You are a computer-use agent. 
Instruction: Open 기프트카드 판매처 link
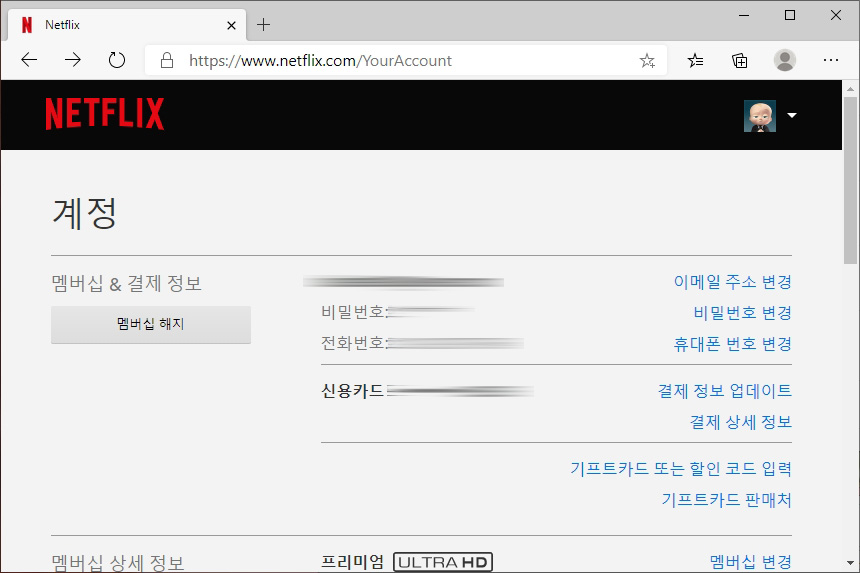pyautogui.click(x=726, y=500)
